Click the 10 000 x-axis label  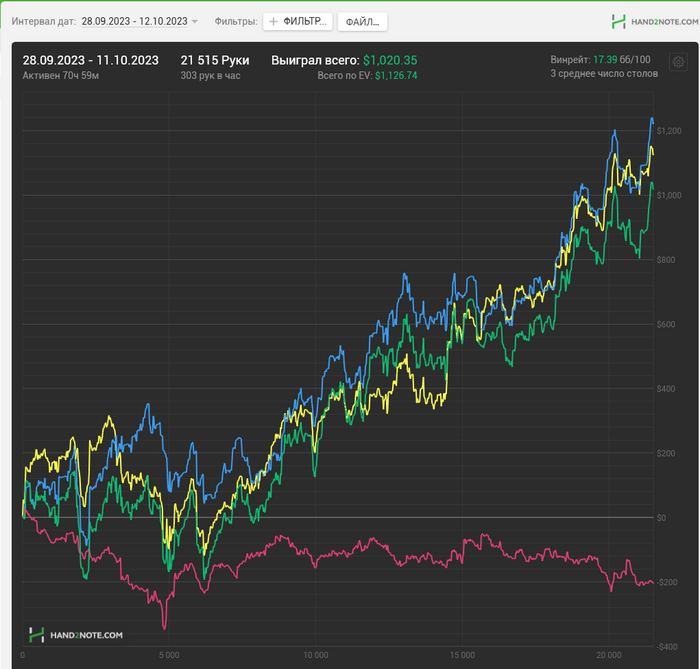coord(316,655)
